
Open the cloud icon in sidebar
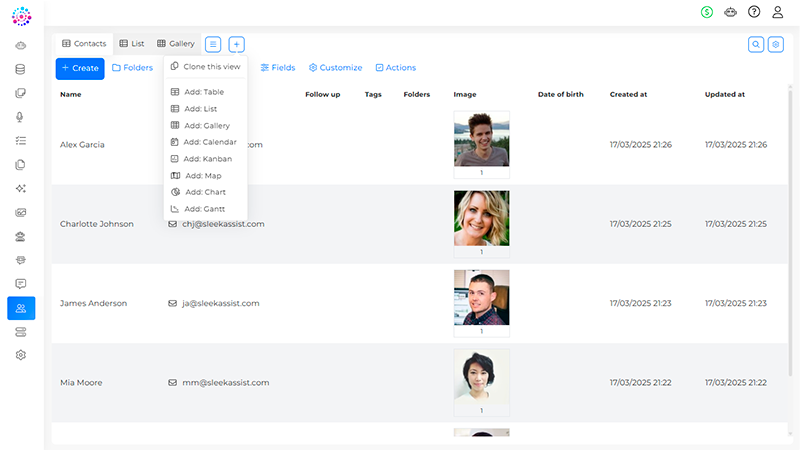click(x=20, y=45)
